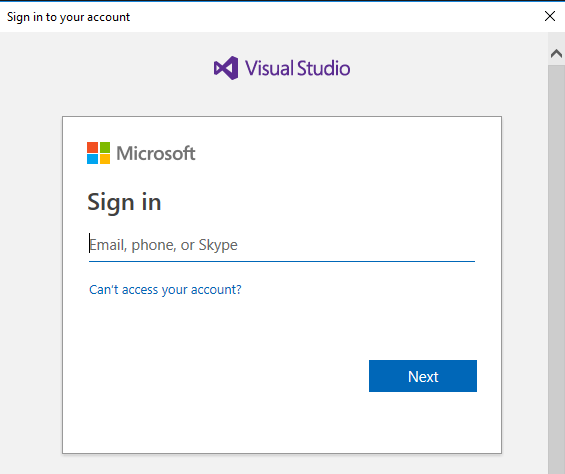Click the Sign in to your account title
Screen dimensions: 565x474
68,17
